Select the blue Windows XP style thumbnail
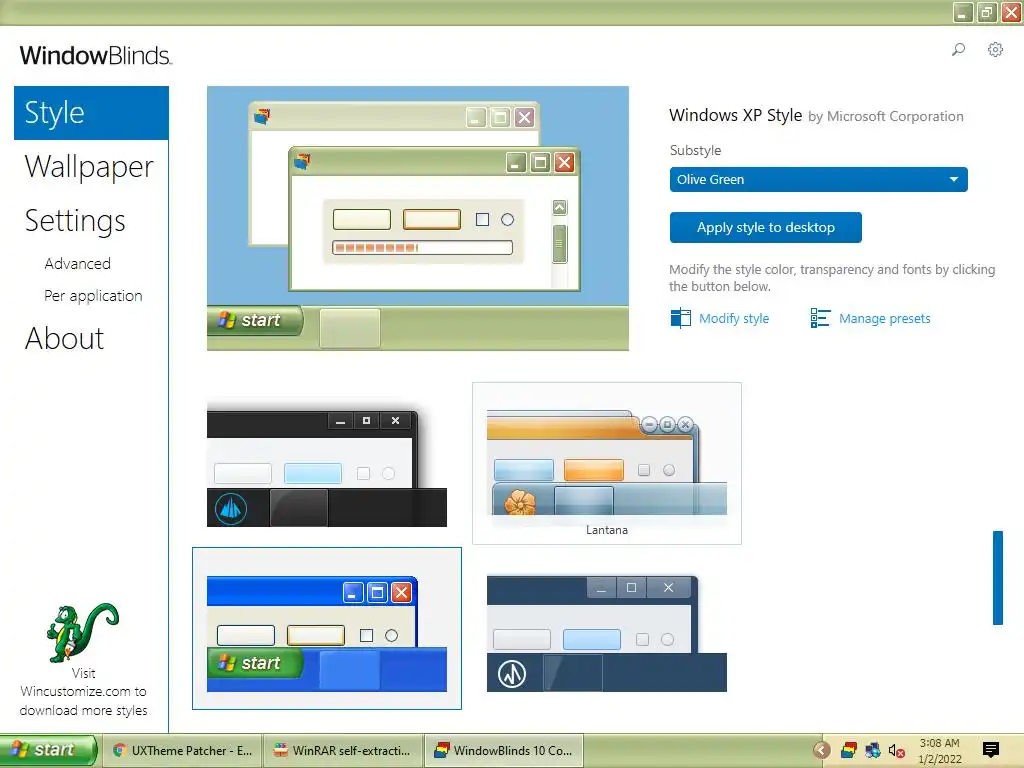The height and width of the screenshot is (768, 1024). 327,628
